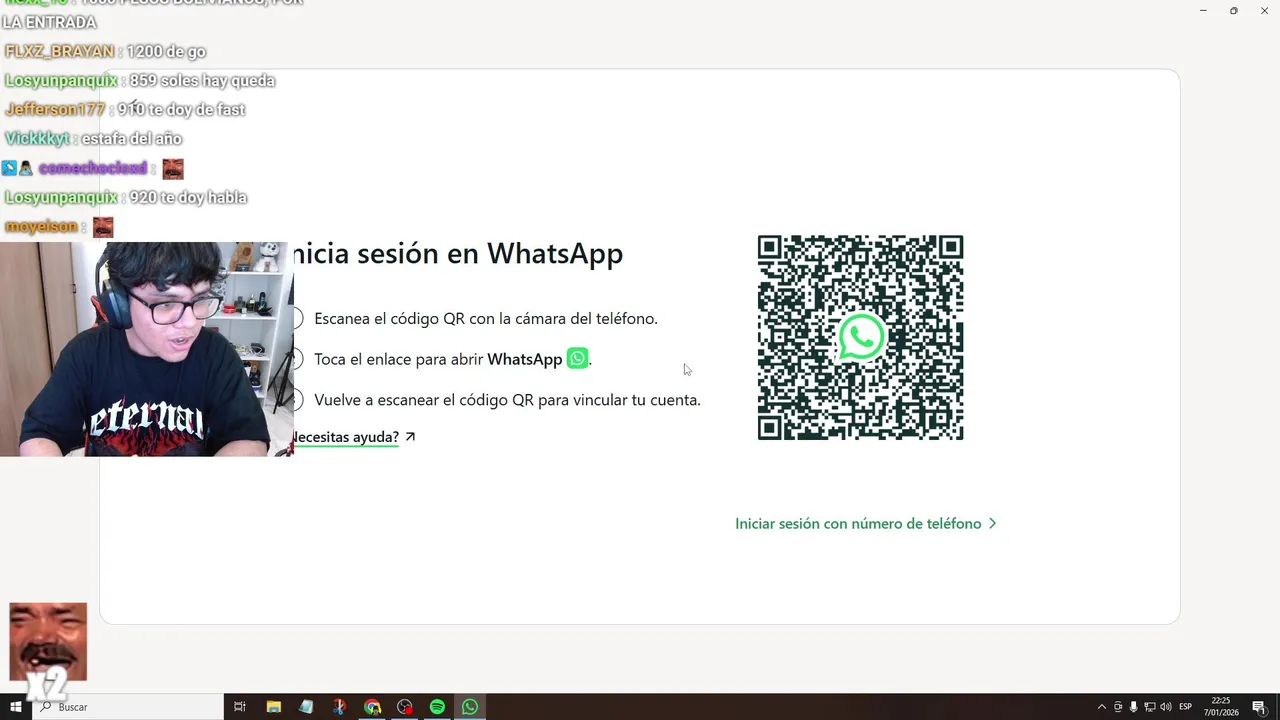Click 'Toca el enlace para abrir' text
This screenshot has height=720, width=1280.
click(398, 359)
